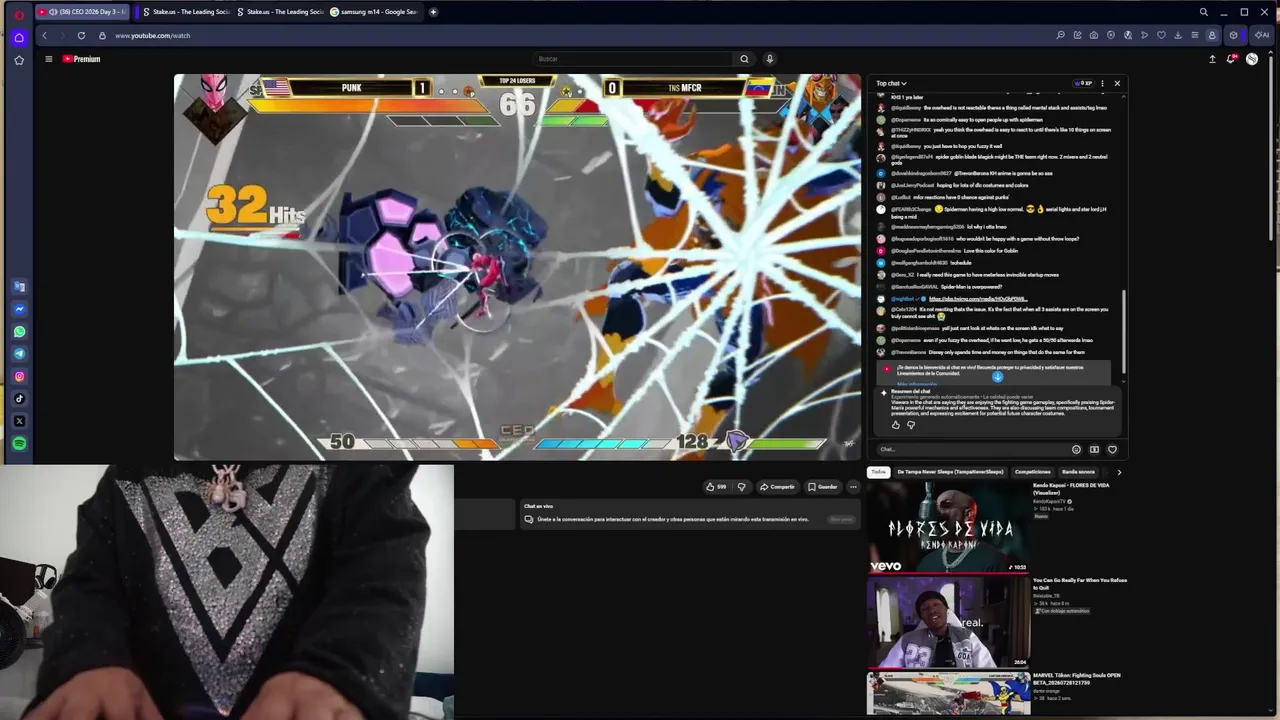The width and height of the screenshot is (1280, 720).
Task: Select the Banda sonora filter chip
Action: pyautogui.click(x=1078, y=472)
